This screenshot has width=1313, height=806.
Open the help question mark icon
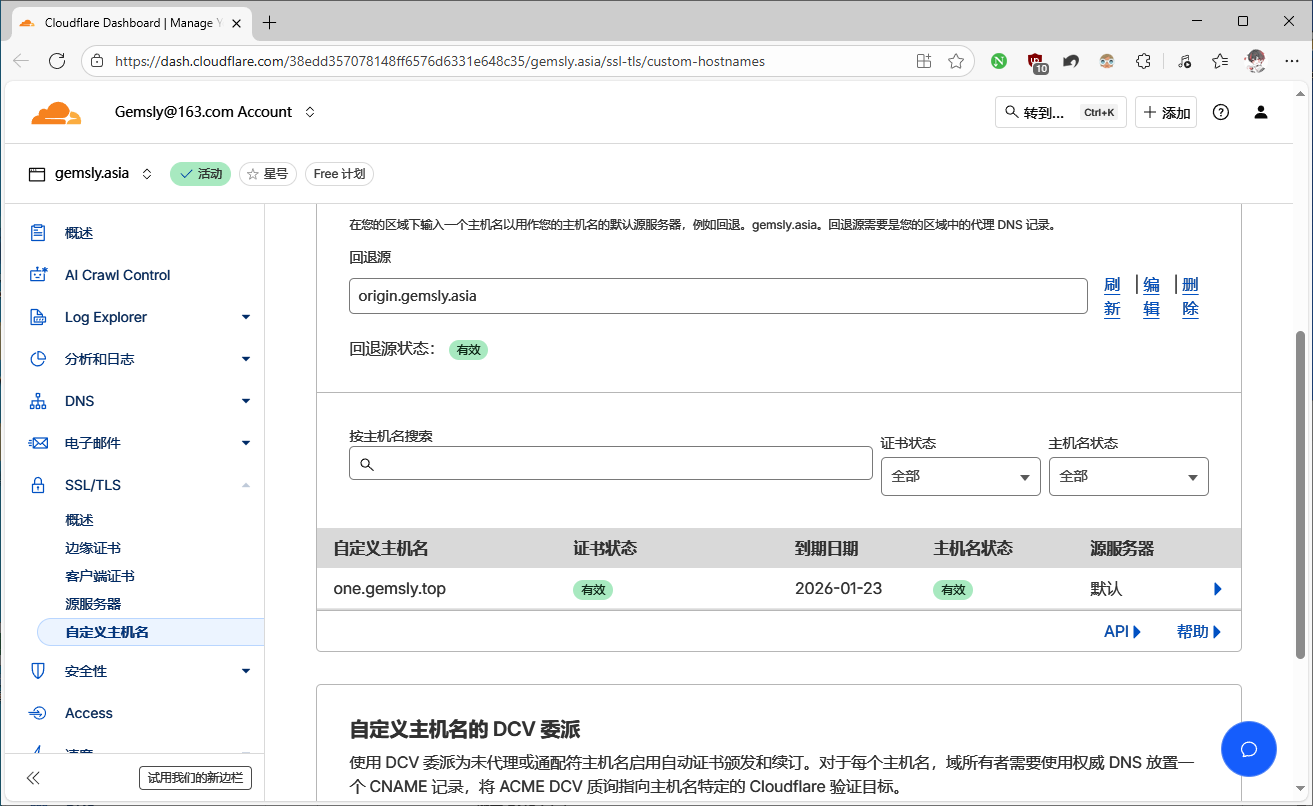pos(1220,112)
